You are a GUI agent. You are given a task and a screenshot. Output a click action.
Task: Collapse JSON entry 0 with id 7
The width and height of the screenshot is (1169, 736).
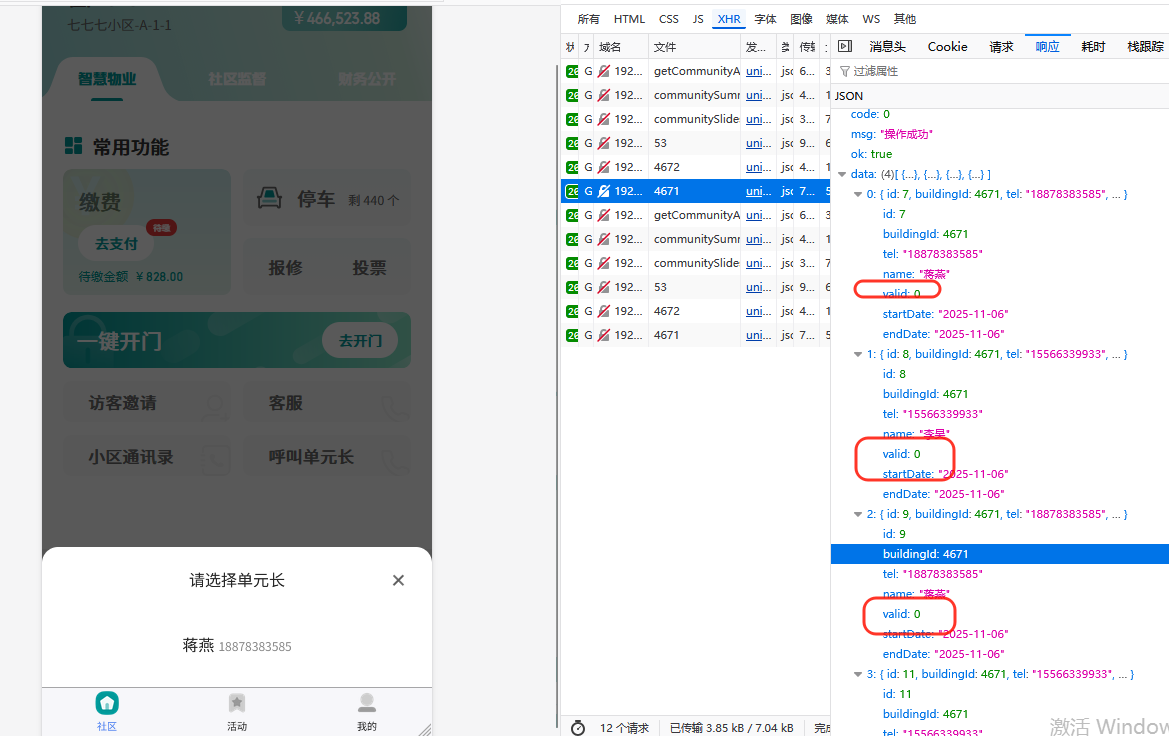point(857,193)
